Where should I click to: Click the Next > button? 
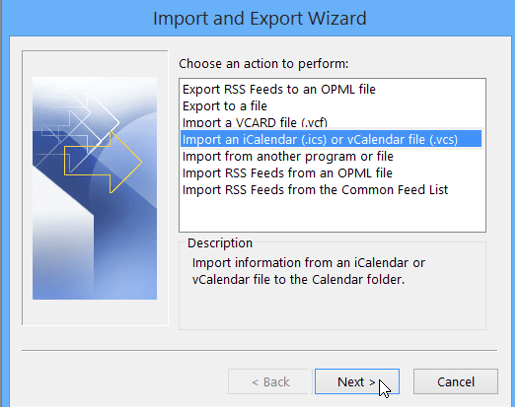click(x=357, y=381)
